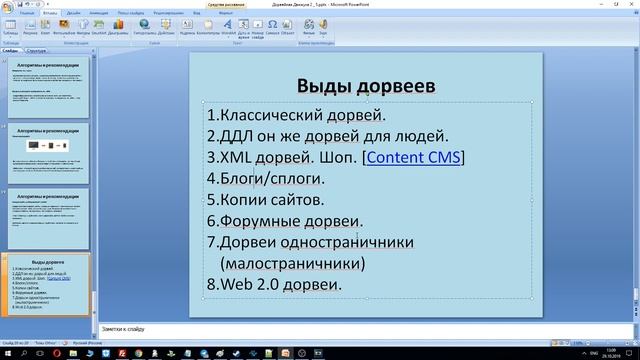Open FileZilla from taskbar
Viewport: 640px width, 360px height.
(122, 353)
